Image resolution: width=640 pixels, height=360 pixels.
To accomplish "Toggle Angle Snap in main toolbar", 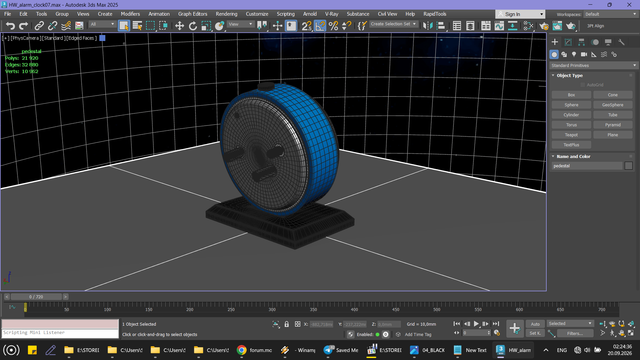I will coord(320,26).
